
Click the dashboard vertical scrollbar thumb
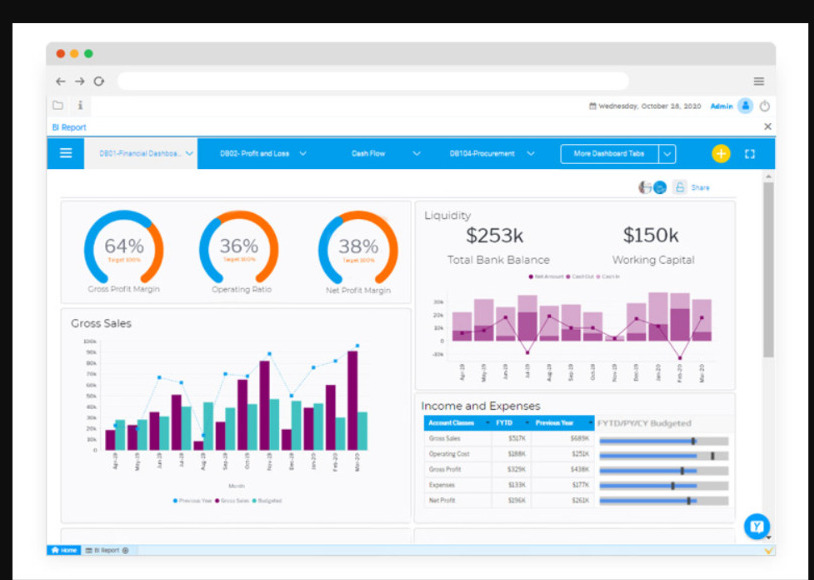coord(768,269)
